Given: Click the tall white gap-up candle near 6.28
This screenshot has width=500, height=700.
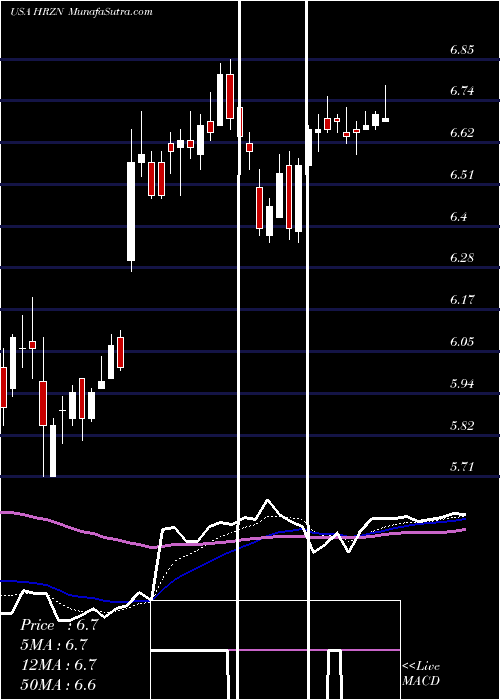Looking at the screenshot, I should click(131, 211).
